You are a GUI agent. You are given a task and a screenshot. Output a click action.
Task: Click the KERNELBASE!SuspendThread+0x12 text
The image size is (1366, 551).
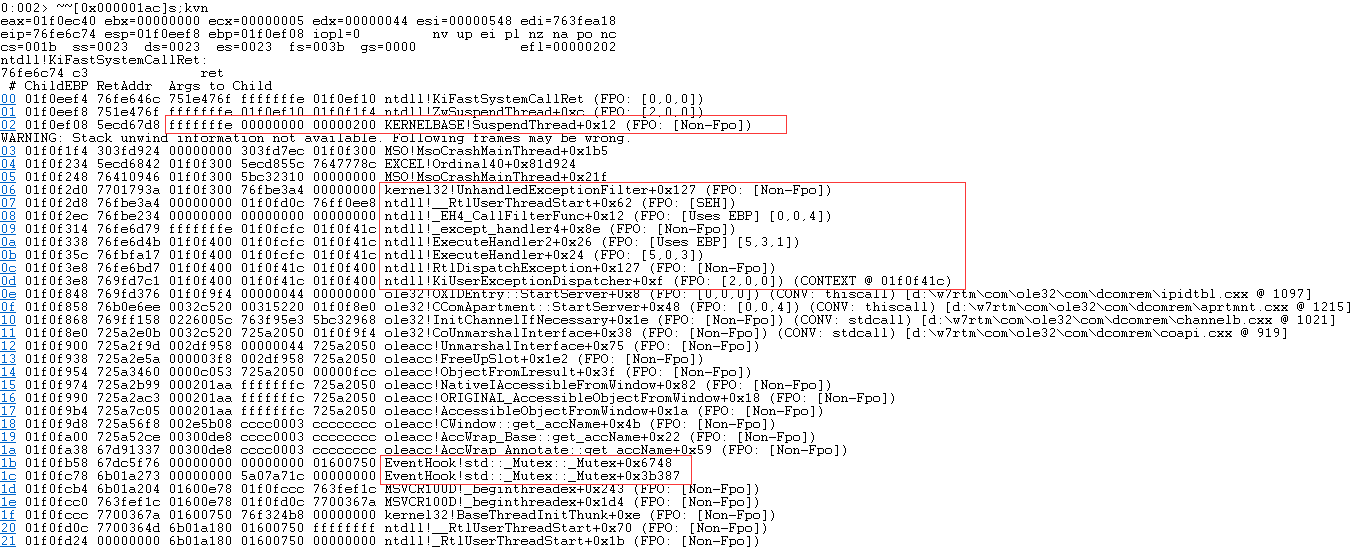click(x=500, y=124)
